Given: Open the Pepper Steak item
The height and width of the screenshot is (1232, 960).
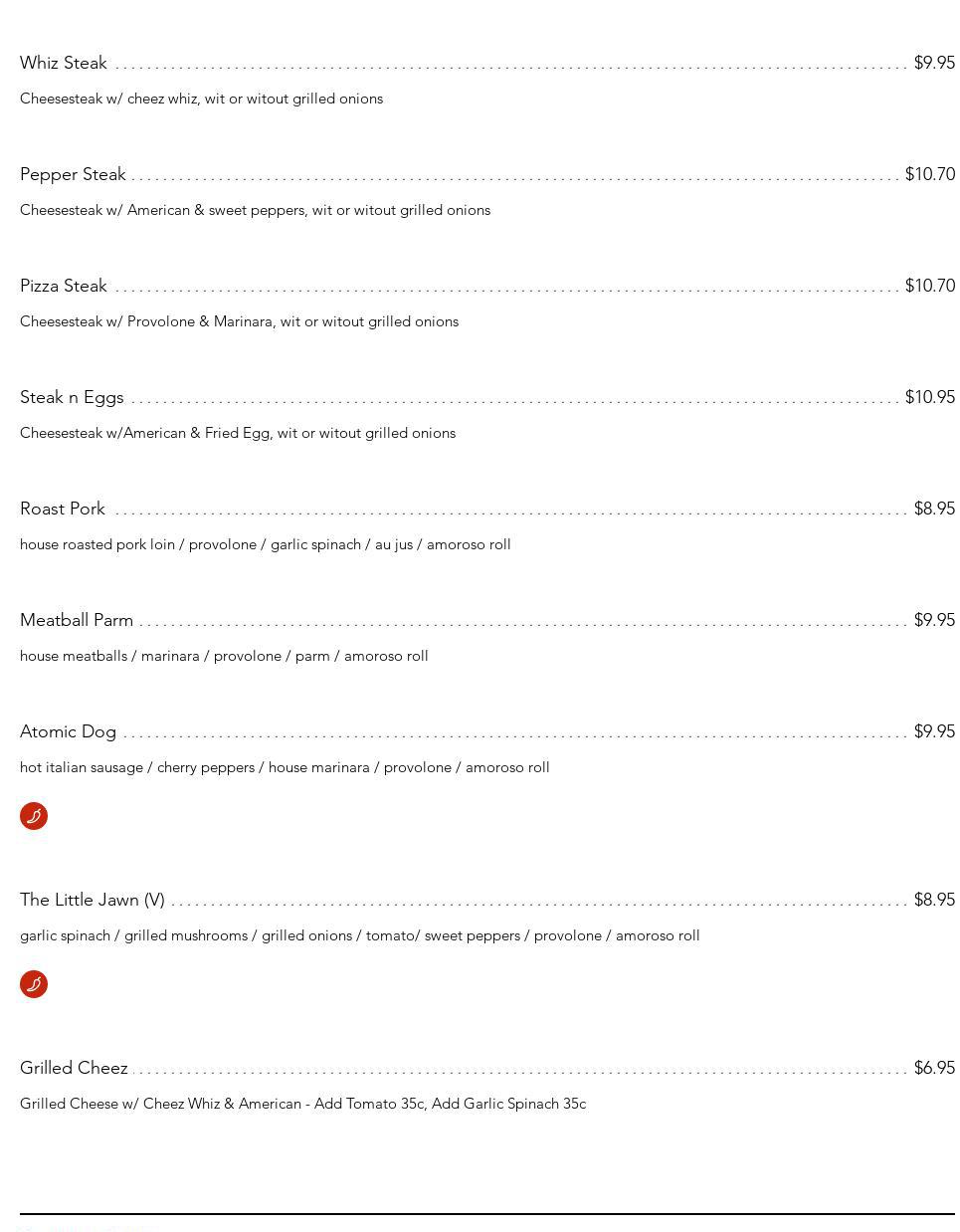Looking at the screenshot, I should (x=73, y=174).
